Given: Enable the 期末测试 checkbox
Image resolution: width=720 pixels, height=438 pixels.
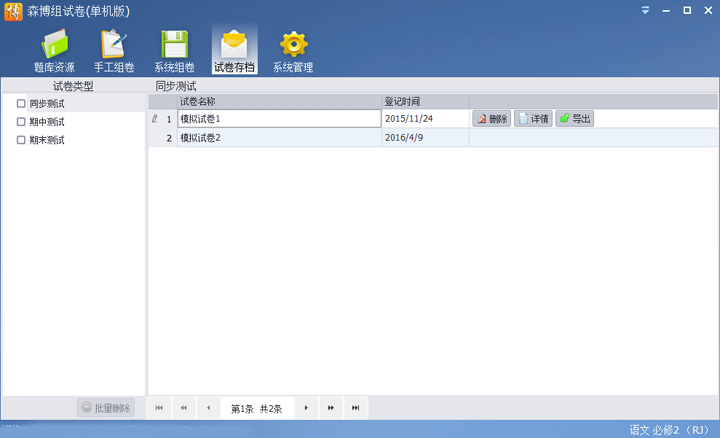Looking at the screenshot, I should click(x=21, y=140).
